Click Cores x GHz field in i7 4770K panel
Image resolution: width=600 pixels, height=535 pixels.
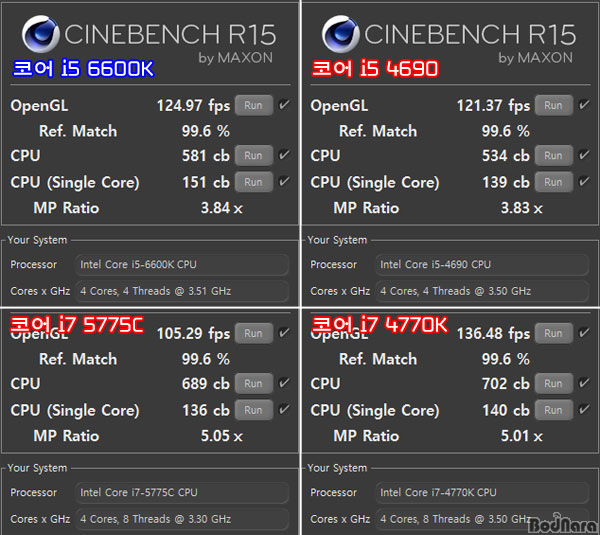pyautogui.click(x=482, y=519)
